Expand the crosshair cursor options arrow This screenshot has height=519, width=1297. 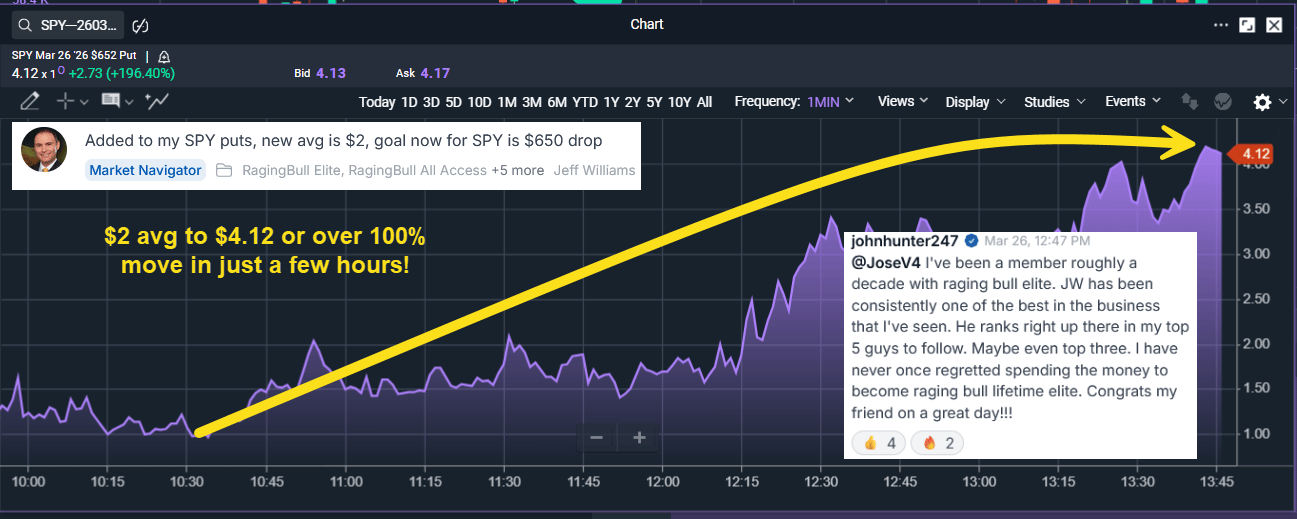pos(84,102)
